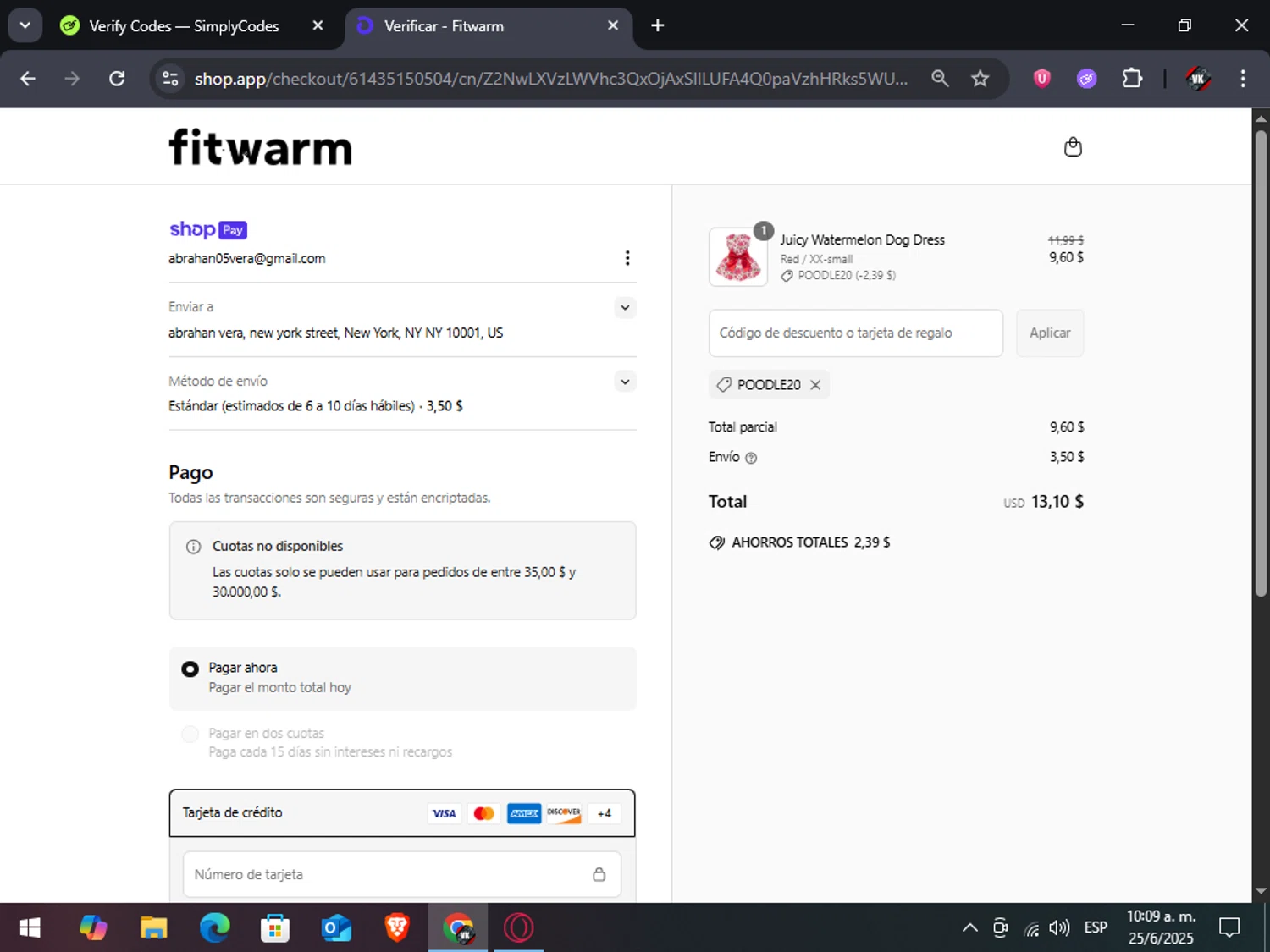Reload the current page
The width and height of the screenshot is (1270, 952).
(x=117, y=79)
